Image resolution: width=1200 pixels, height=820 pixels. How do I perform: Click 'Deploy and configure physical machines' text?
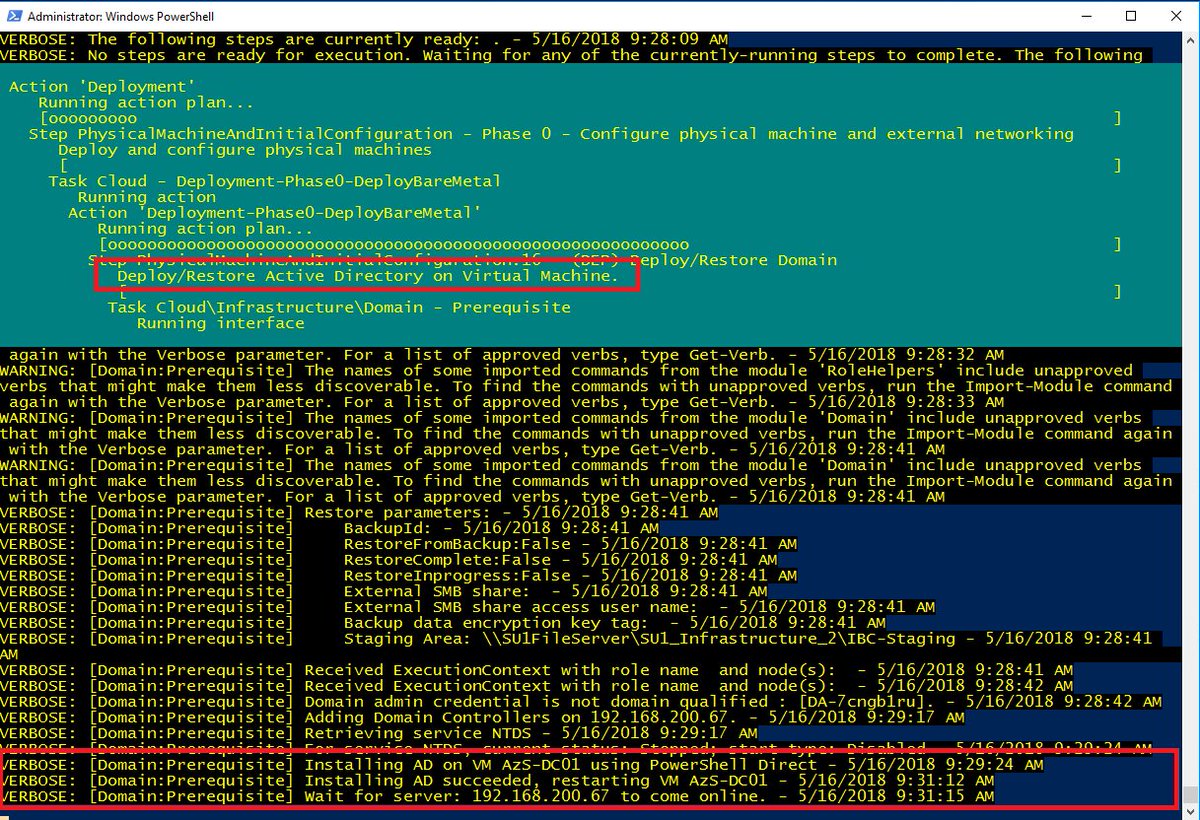[x=245, y=150]
